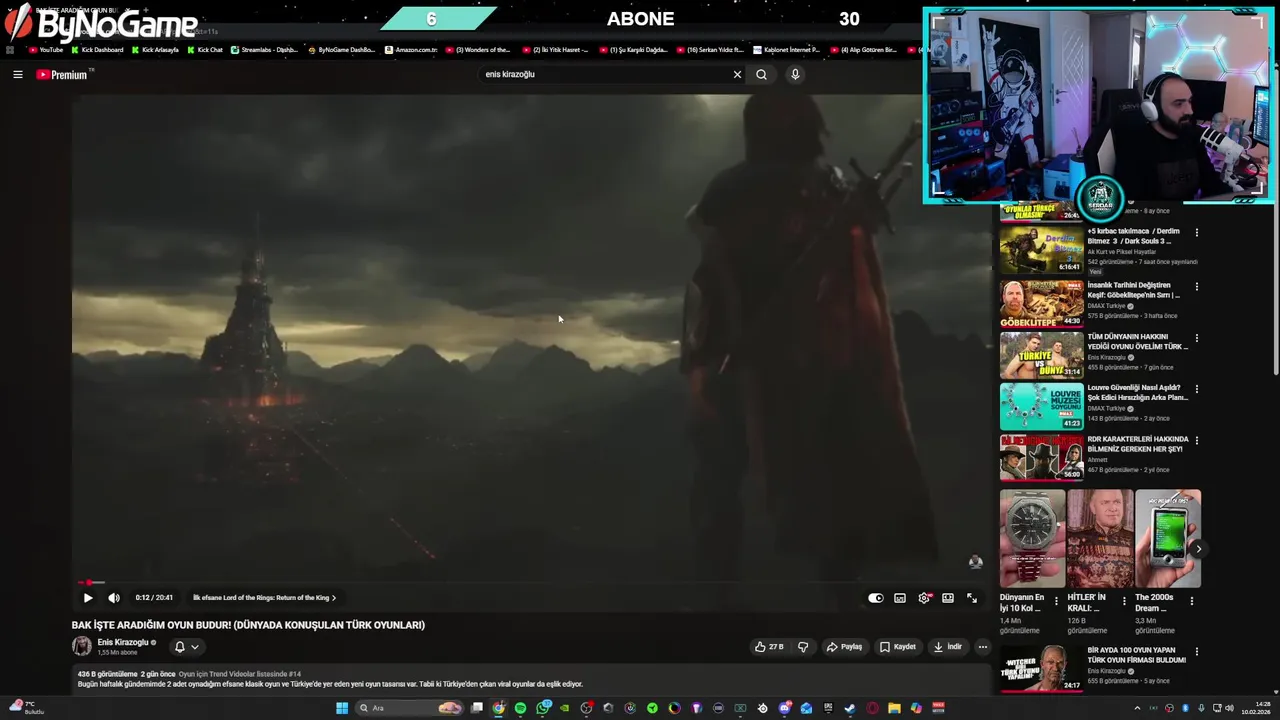Click the Kaydet save button

tap(898, 647)
